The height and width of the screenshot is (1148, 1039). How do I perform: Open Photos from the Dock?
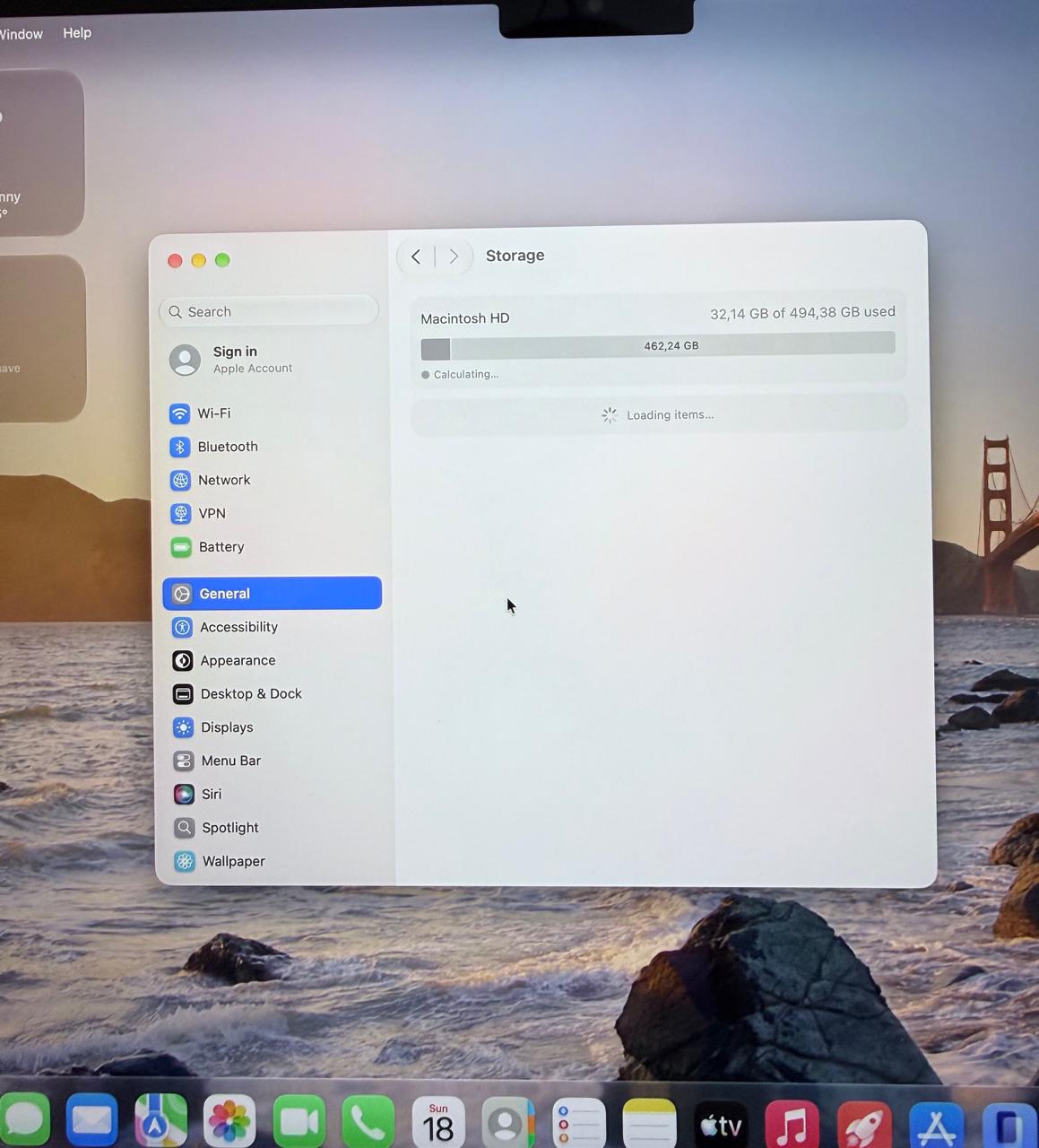pyautogui.click(x=229, y=1121)
